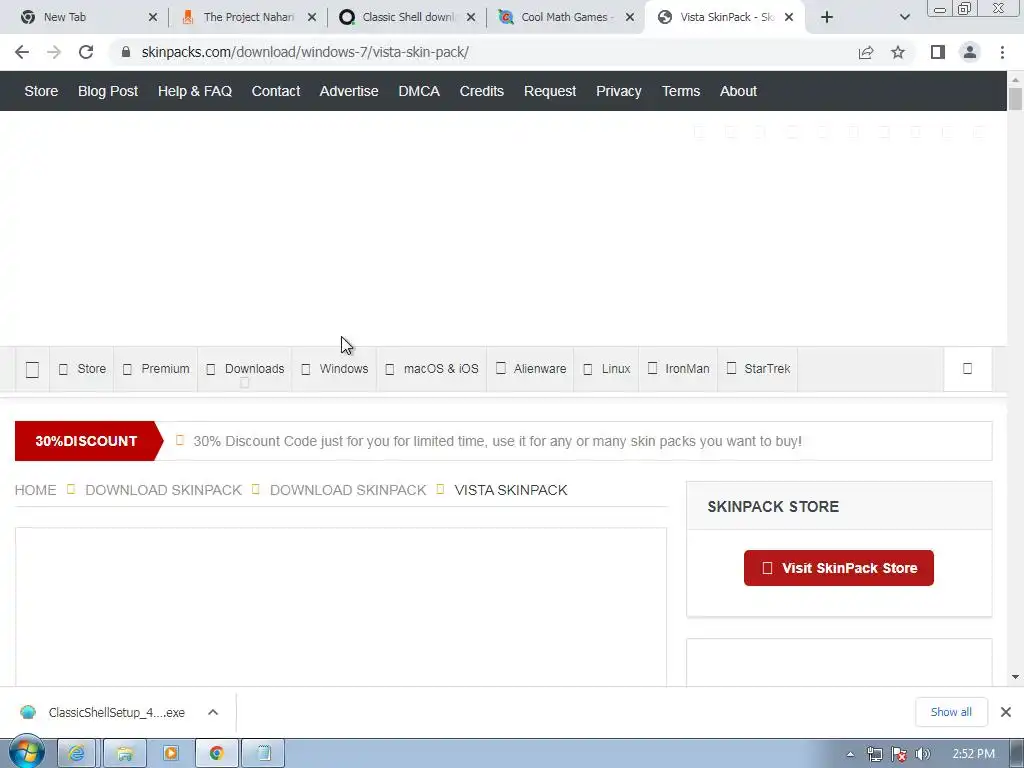Open the Privacy page

[618, 91]
